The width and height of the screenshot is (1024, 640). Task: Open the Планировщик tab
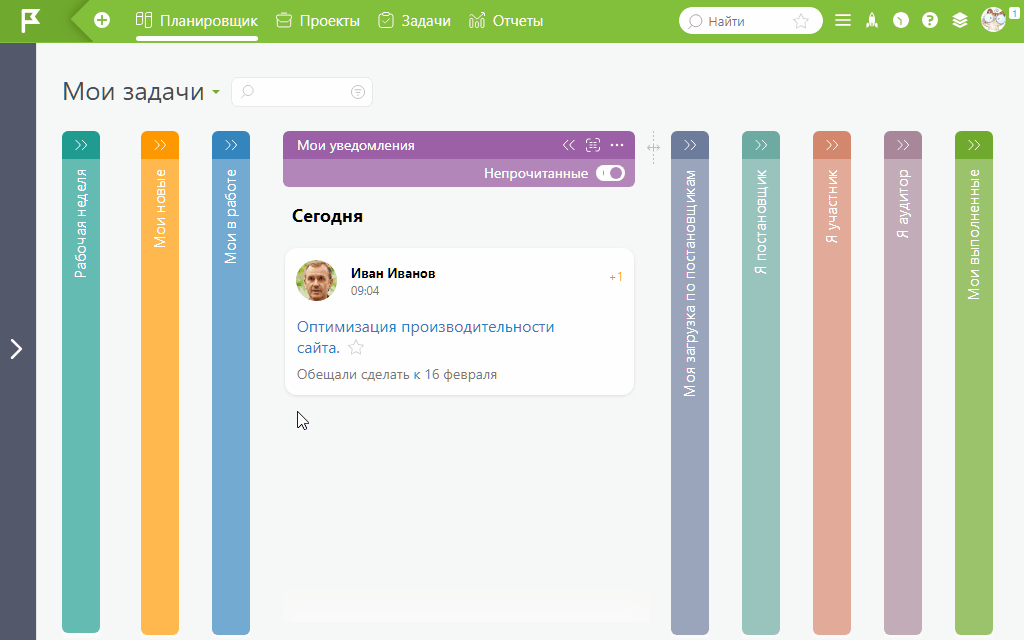[x=197, y=21]
